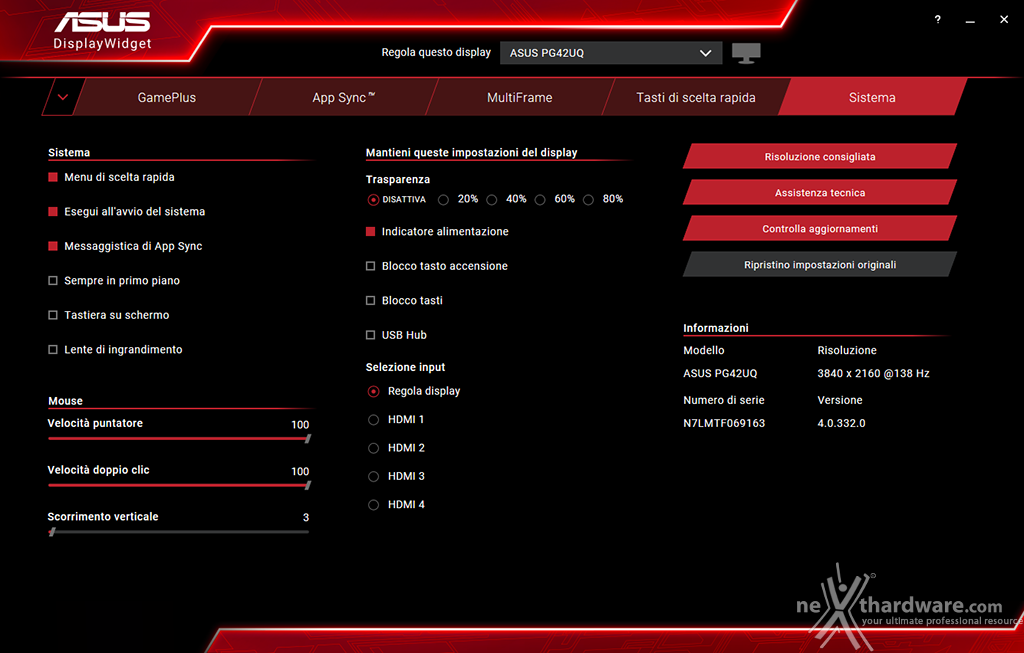Click the Velocità doppio clic slider handle
This screenshot has height=653, width=1024.
[308, 485]
